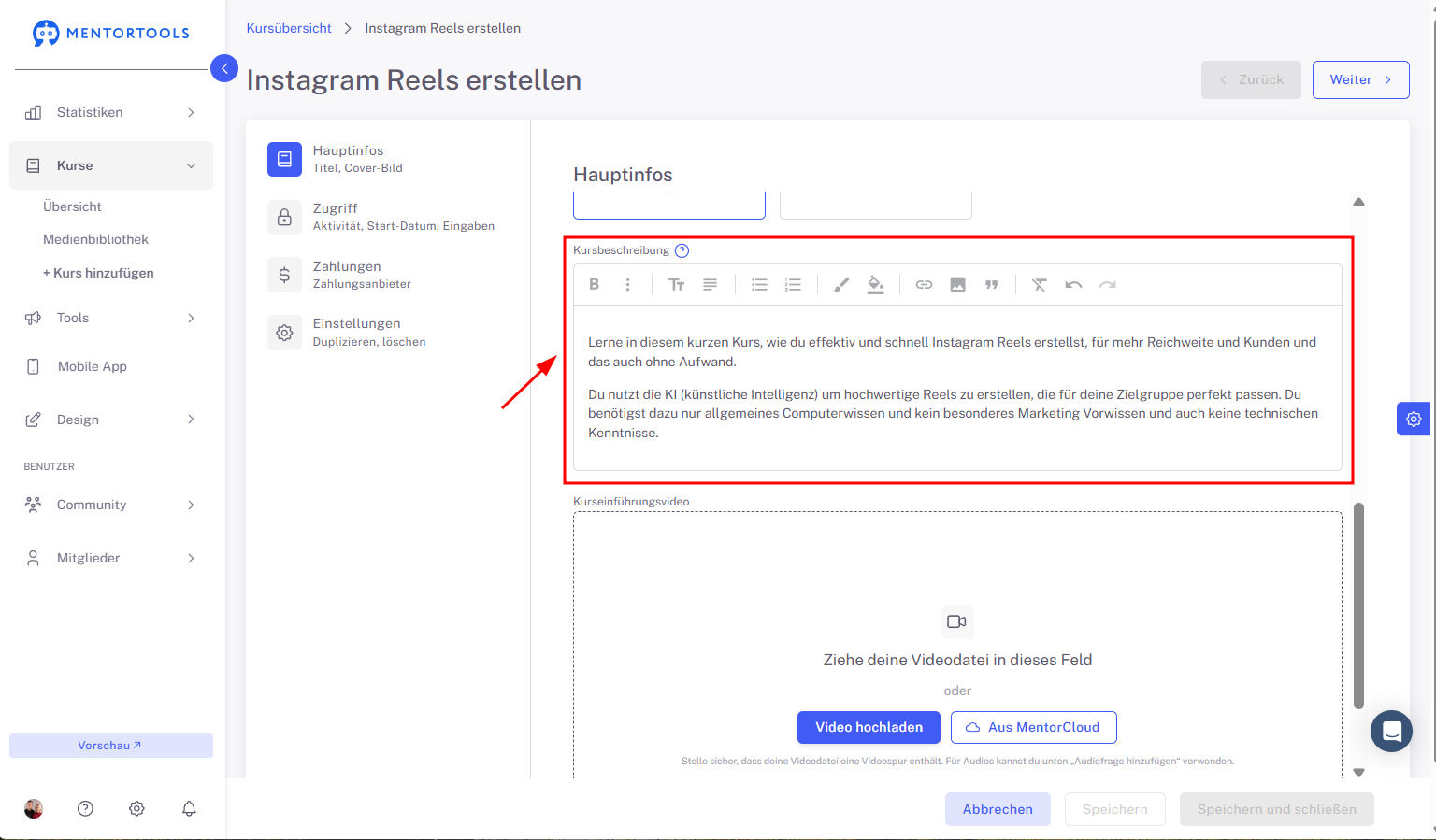
Task: Clear text formatting in the editor
Action: pyautogui.click(x=1039, y=285)
